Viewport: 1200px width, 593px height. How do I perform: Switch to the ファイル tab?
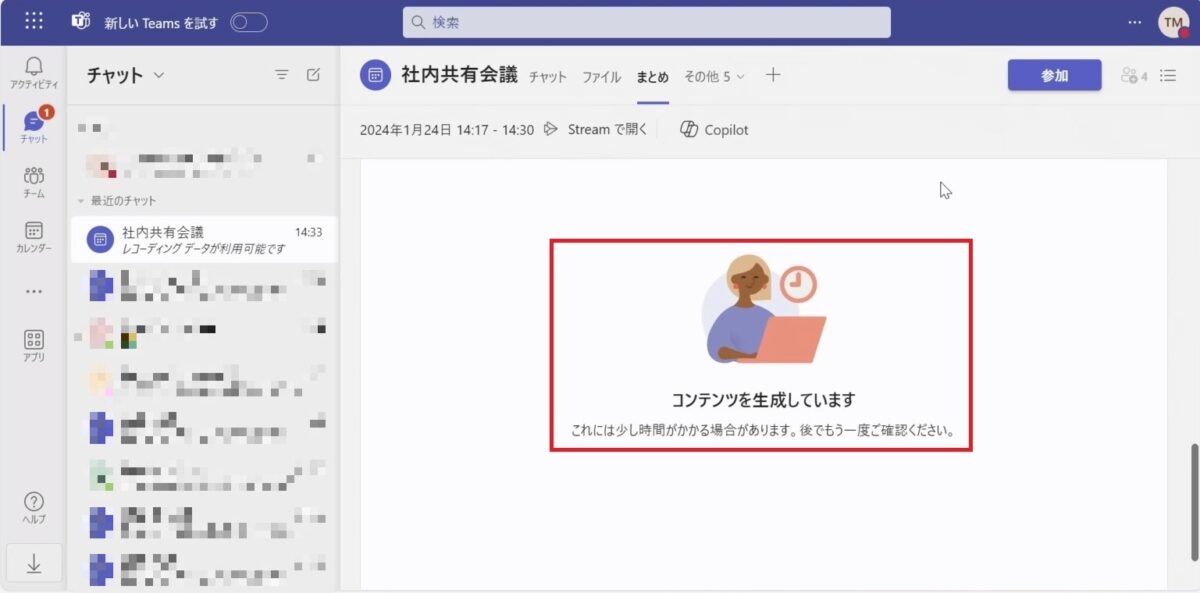(601, 75)
